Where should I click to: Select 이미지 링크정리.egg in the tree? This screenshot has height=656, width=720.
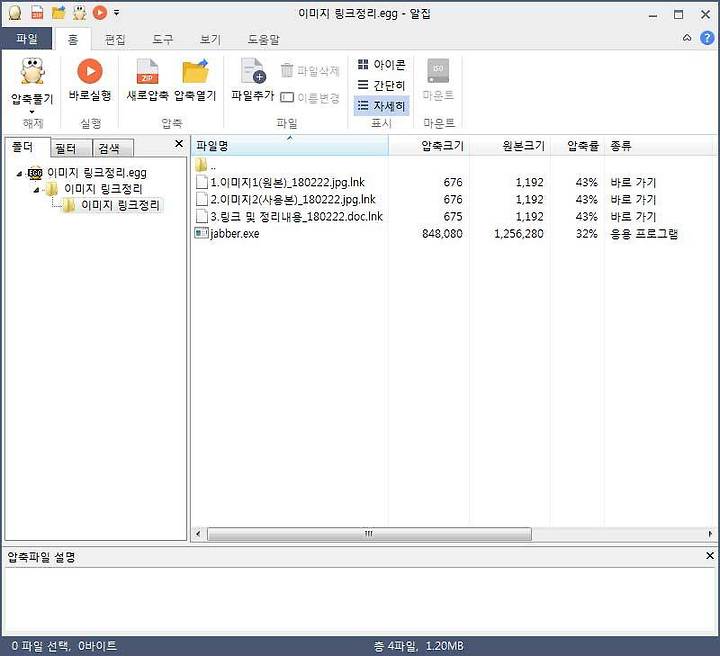97,173
